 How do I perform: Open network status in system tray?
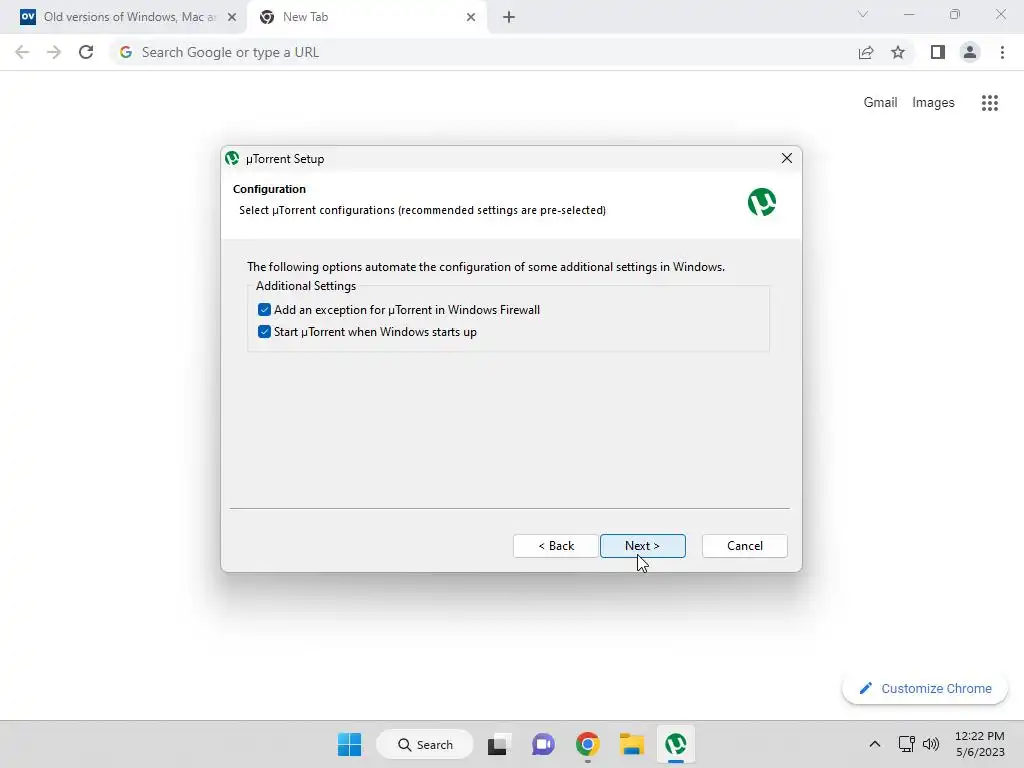(906, 744)
